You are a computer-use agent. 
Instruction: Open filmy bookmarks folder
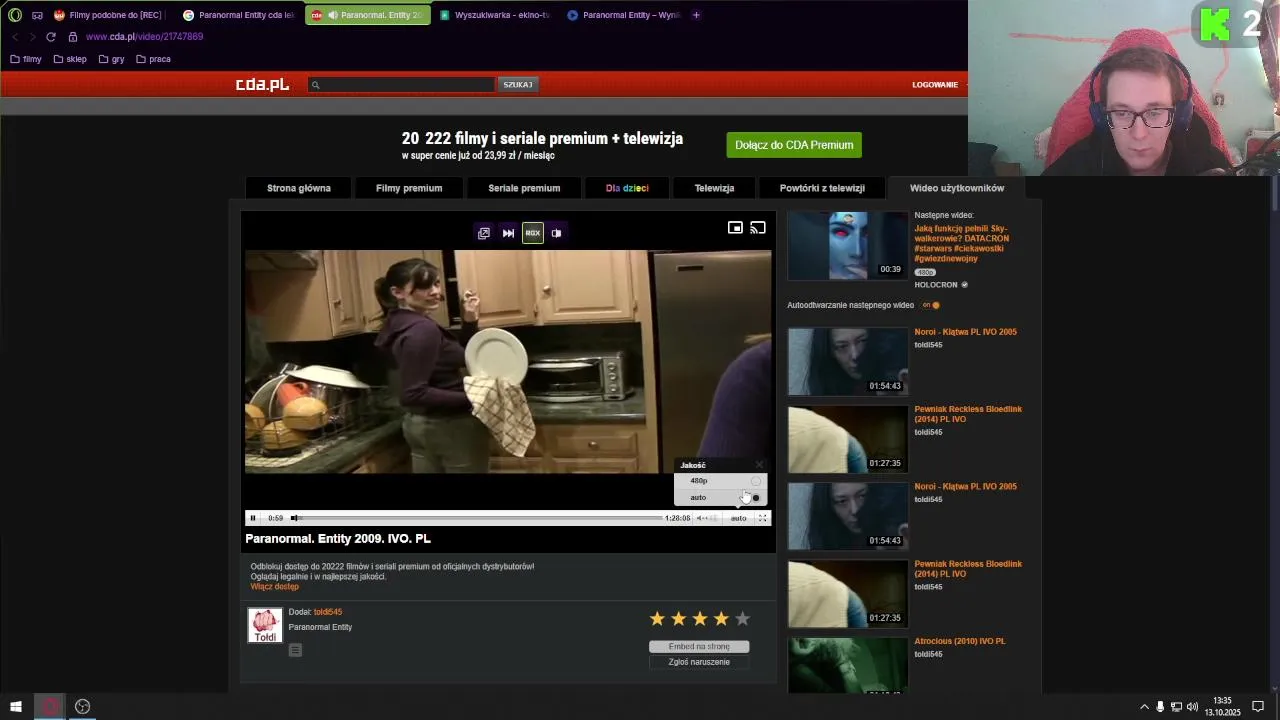click(26, 59)
